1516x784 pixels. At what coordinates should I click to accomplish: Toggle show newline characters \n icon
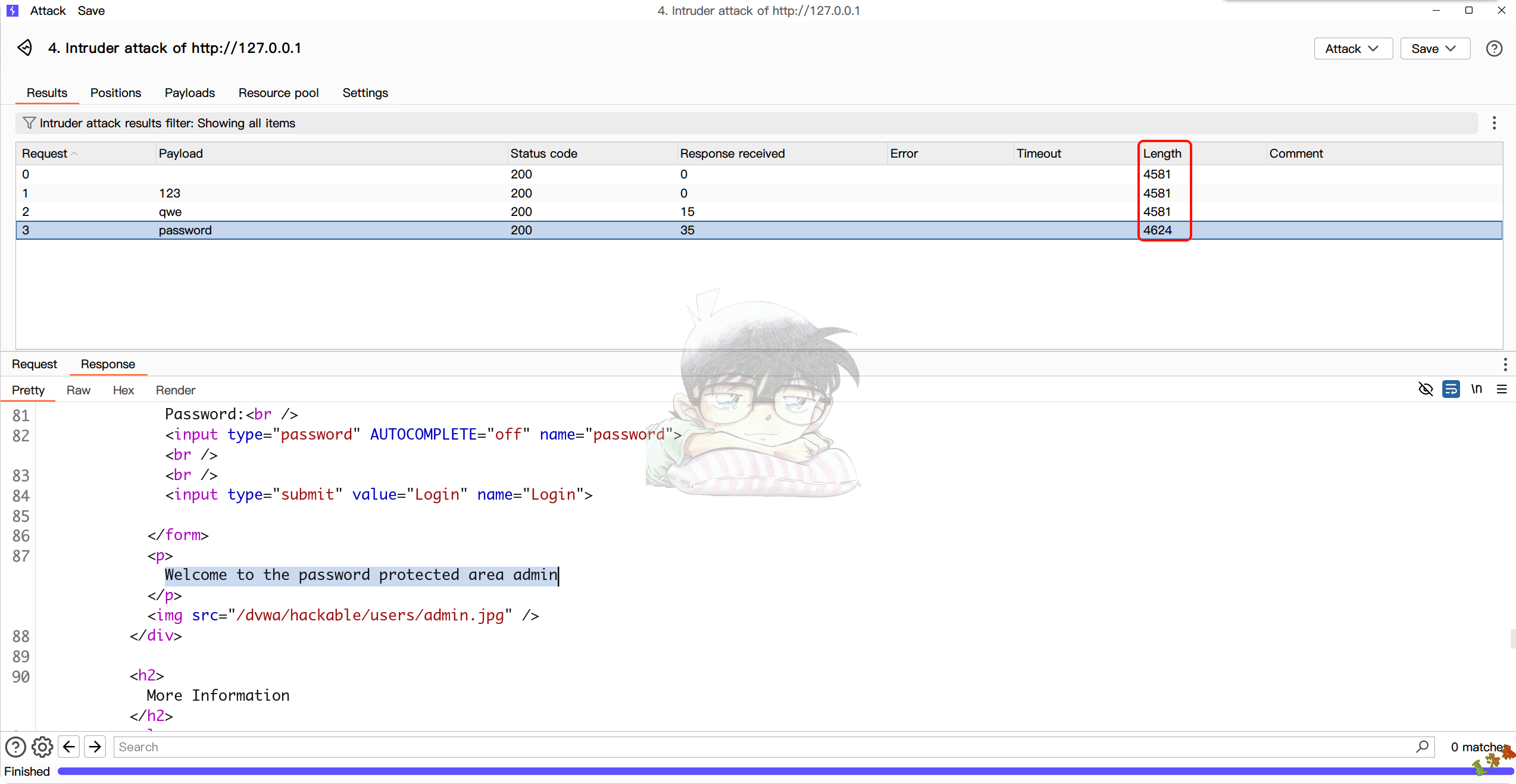coord(1477,389)
